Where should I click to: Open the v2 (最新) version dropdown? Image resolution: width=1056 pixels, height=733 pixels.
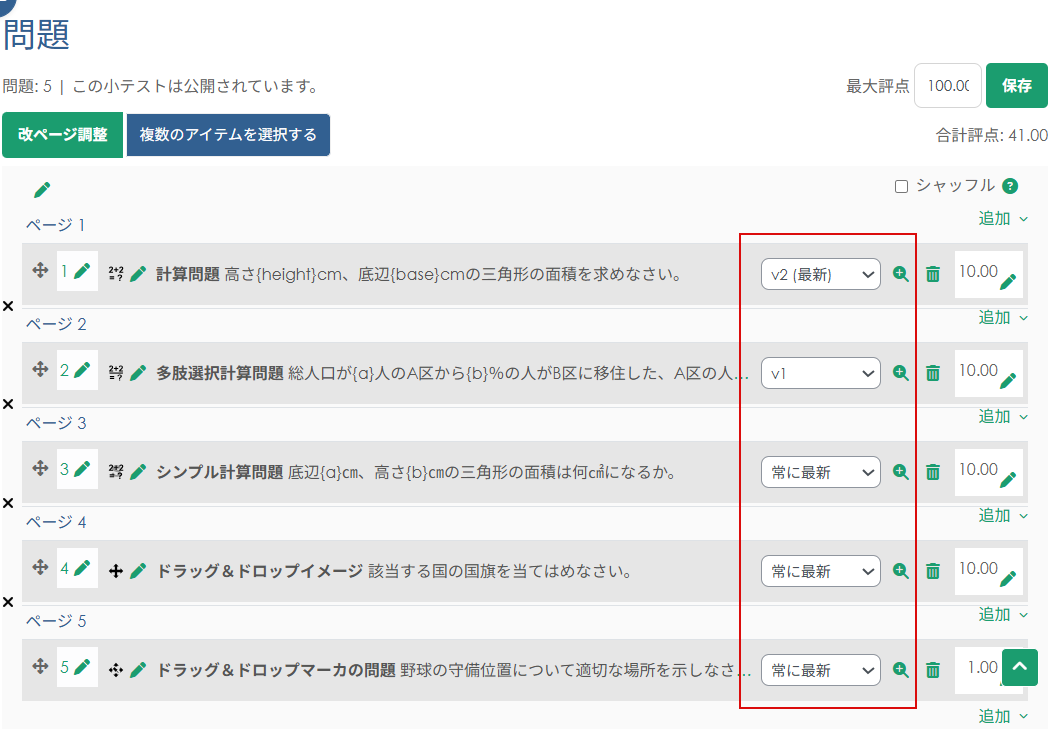(820, 274)
